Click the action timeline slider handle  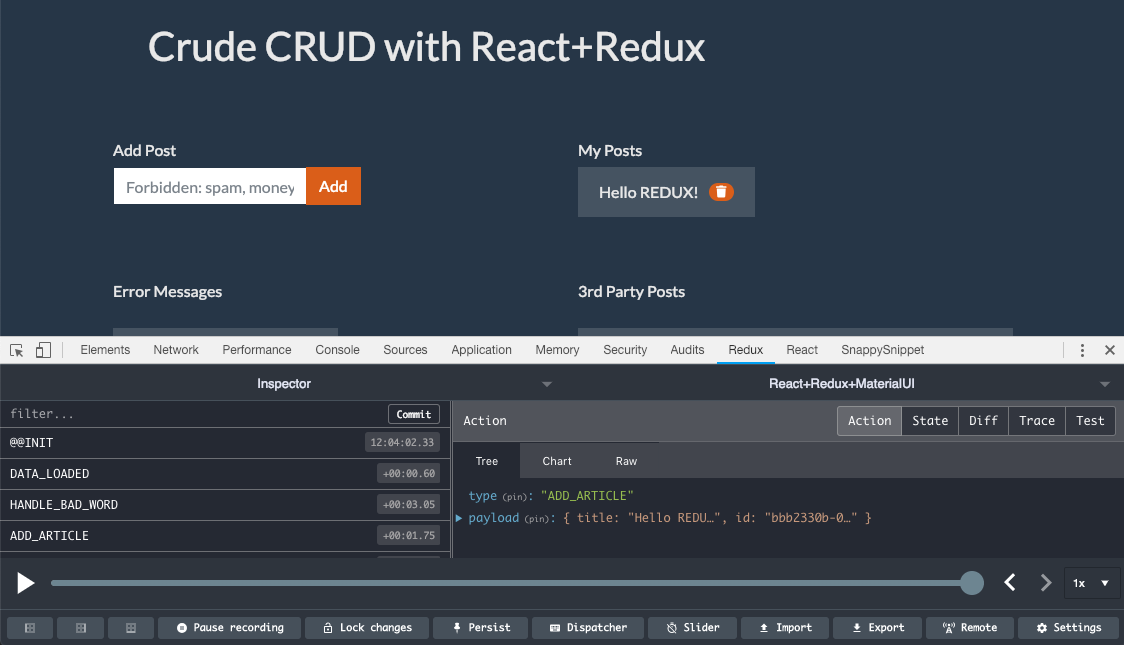coord(971,583)
